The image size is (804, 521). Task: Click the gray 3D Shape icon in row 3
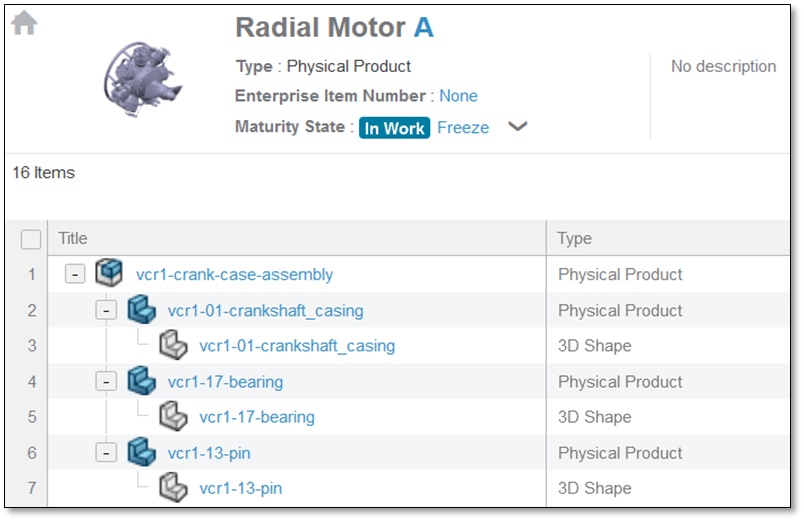pos(173,346)
